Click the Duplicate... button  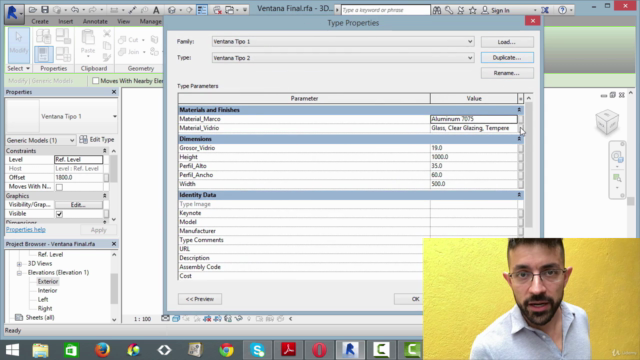click(507, 58)
